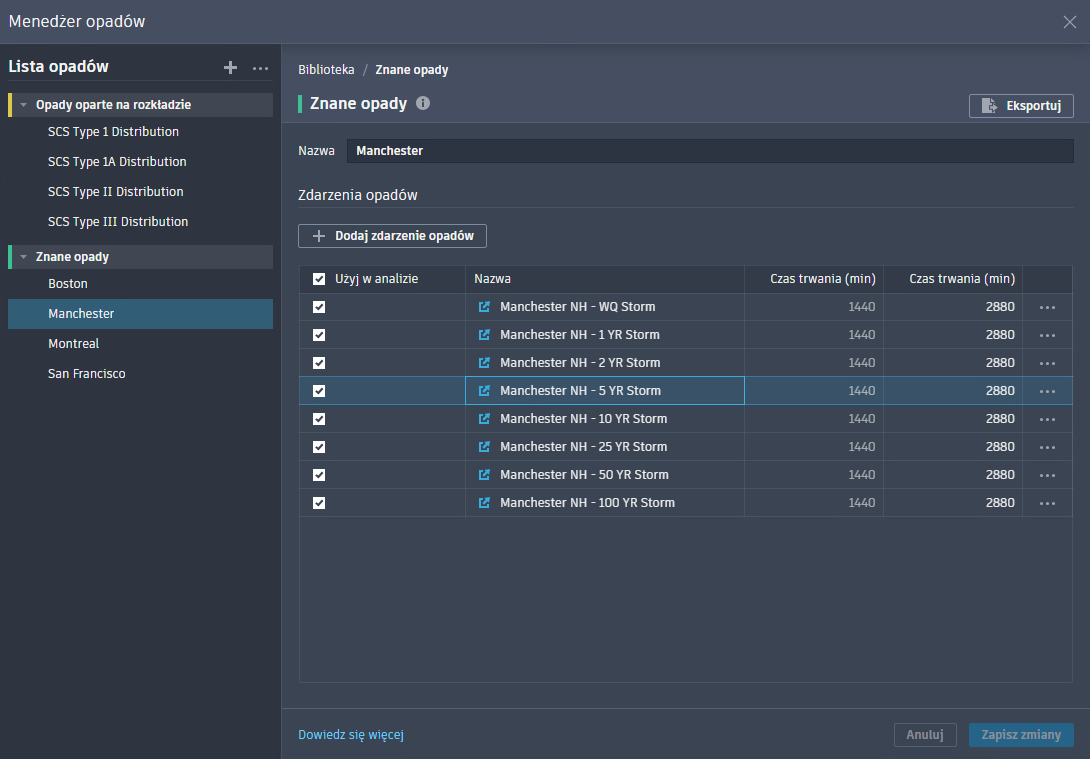
Task: Uncheck the 10 YR Storm analysis checkbox
Action: (319, 419)
